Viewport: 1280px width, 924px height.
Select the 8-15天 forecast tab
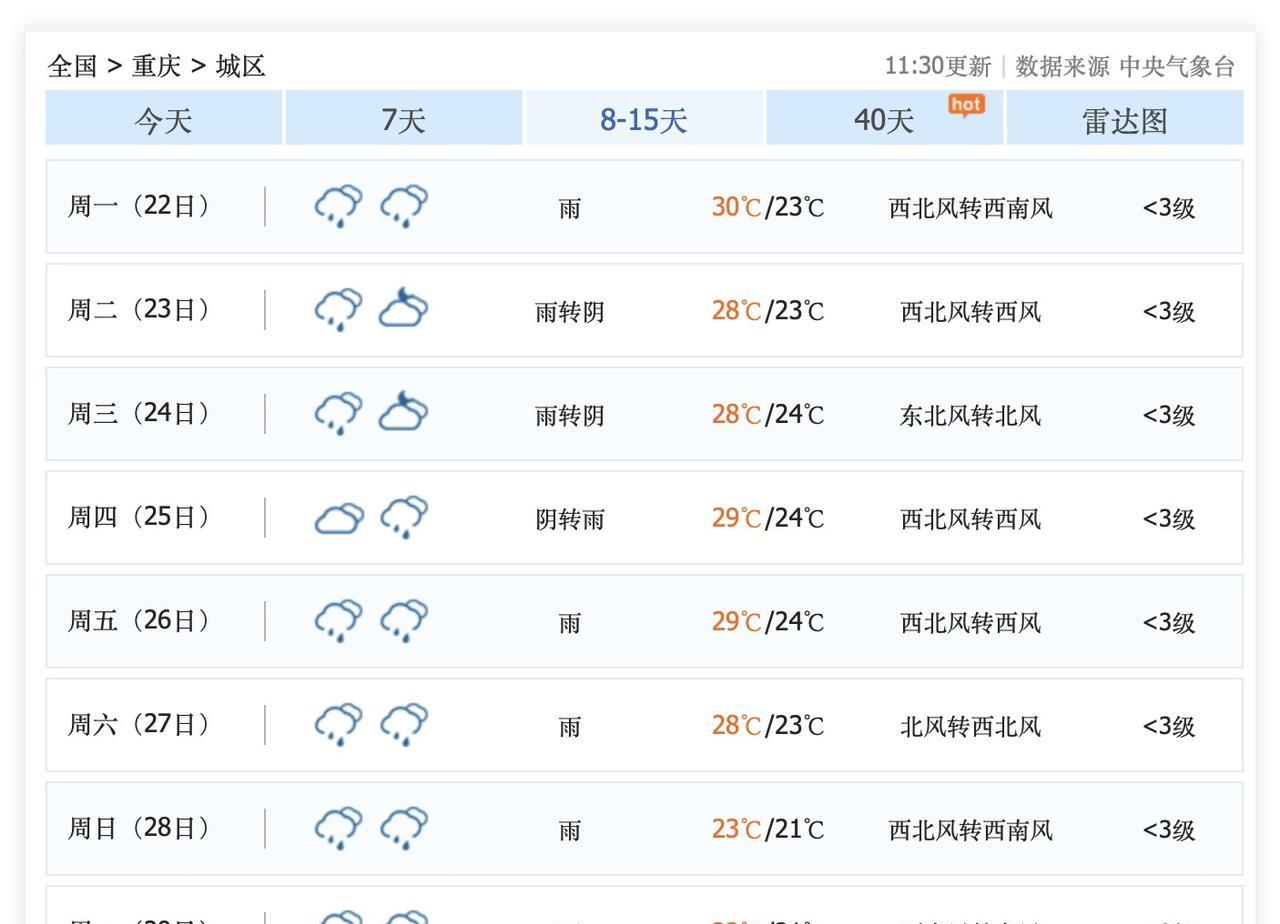pyautogui.click(x=644, y=120)
